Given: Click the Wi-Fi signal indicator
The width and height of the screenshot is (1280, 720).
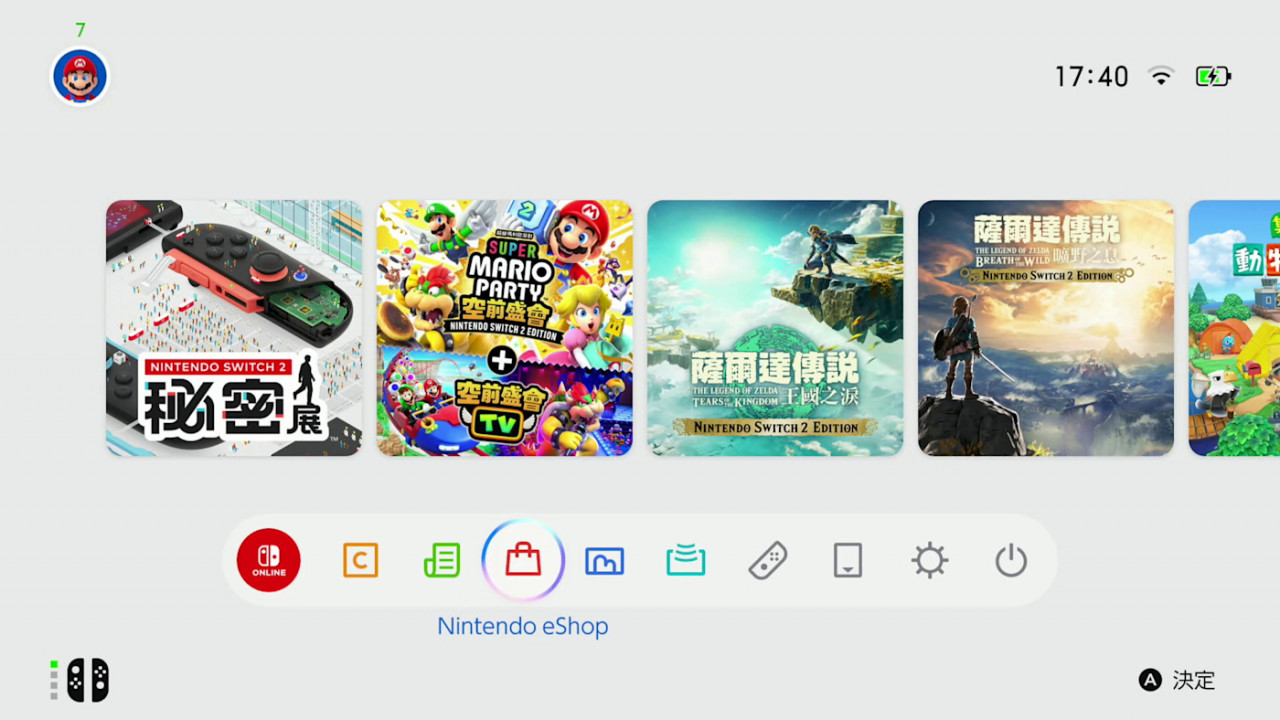Looking at the screenshot, I should 1161,76.
